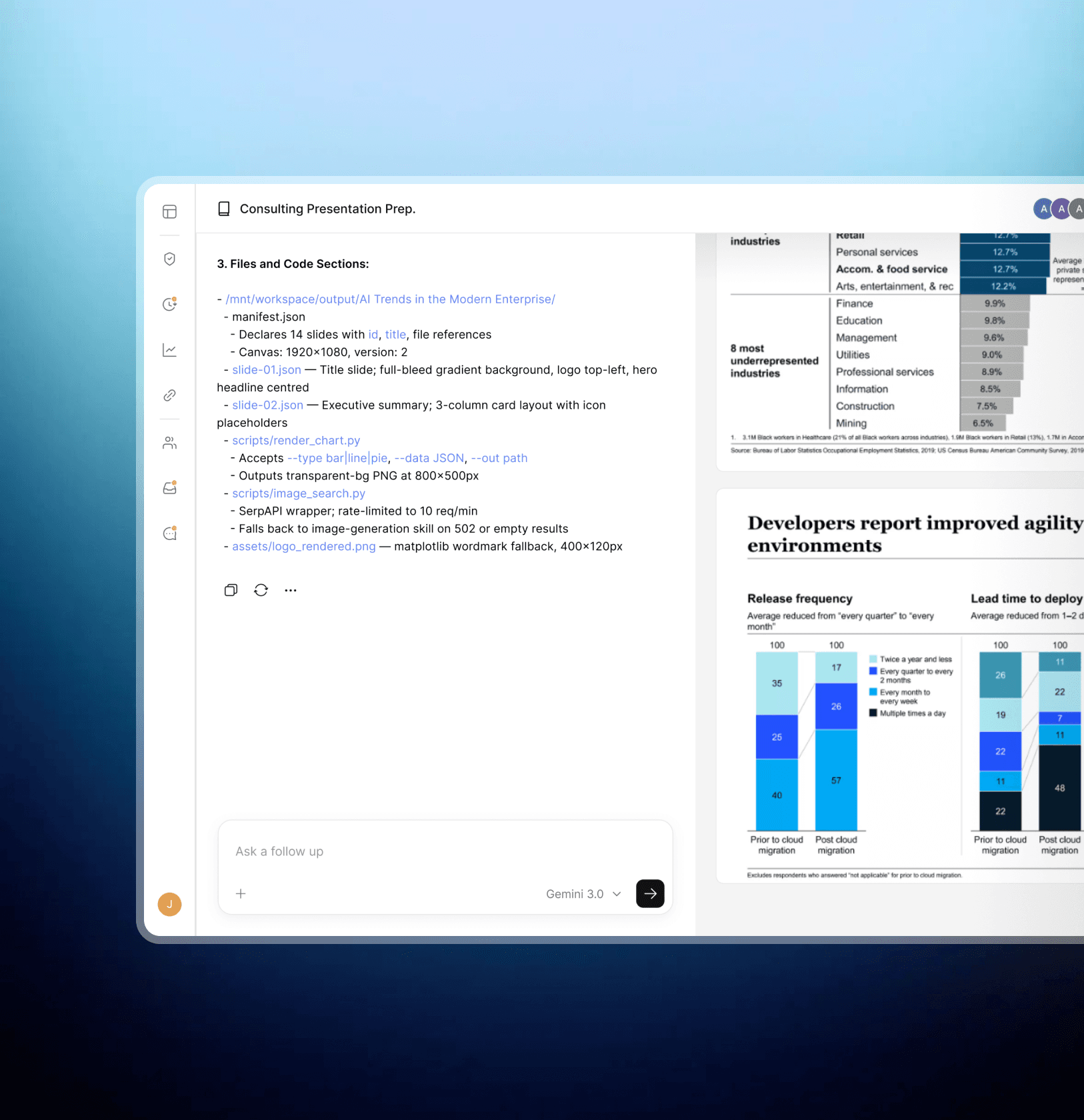
Task: Click 'SerpAPI wrapper; rate-limited to 10 req/min' line
Action: [x=358, y=511]
